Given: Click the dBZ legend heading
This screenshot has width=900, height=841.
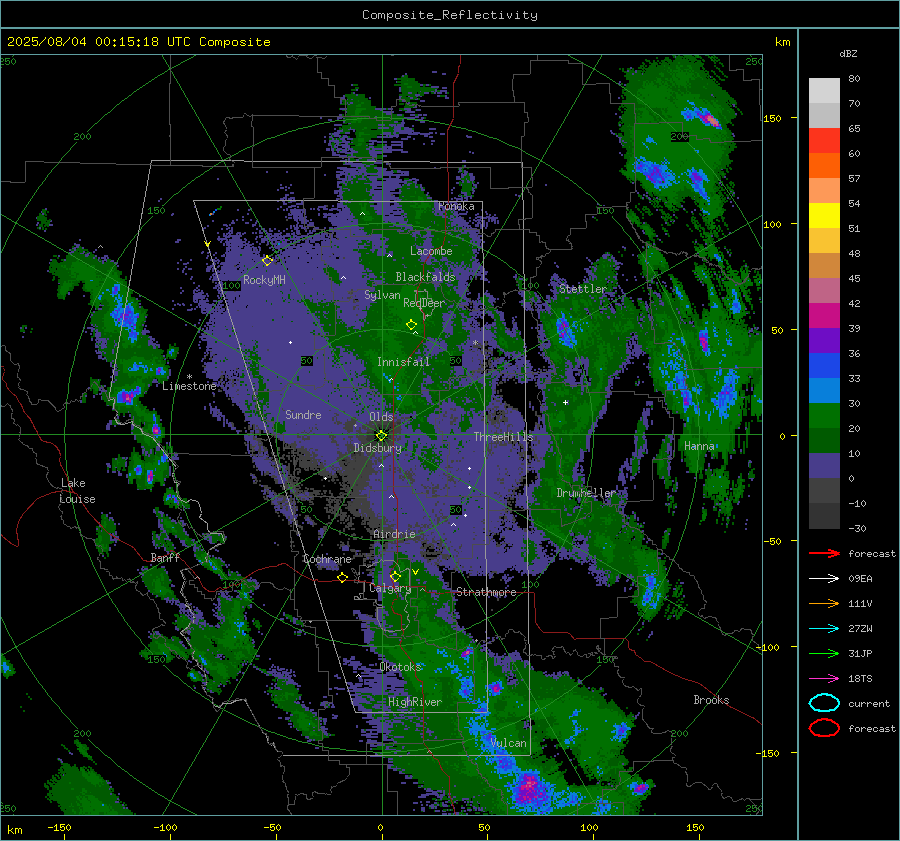Looking at the screenshot, I should pos(848,53).
